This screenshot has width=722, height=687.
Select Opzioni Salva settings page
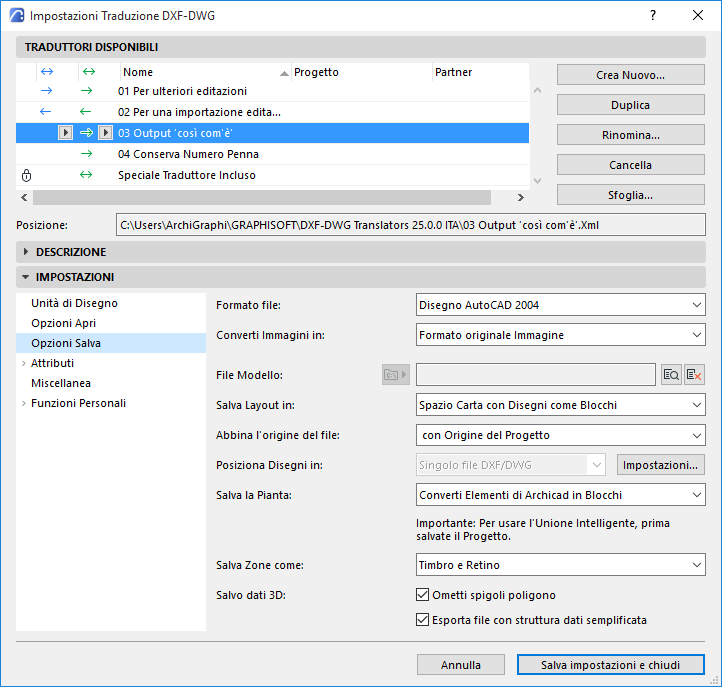(111, 343)
